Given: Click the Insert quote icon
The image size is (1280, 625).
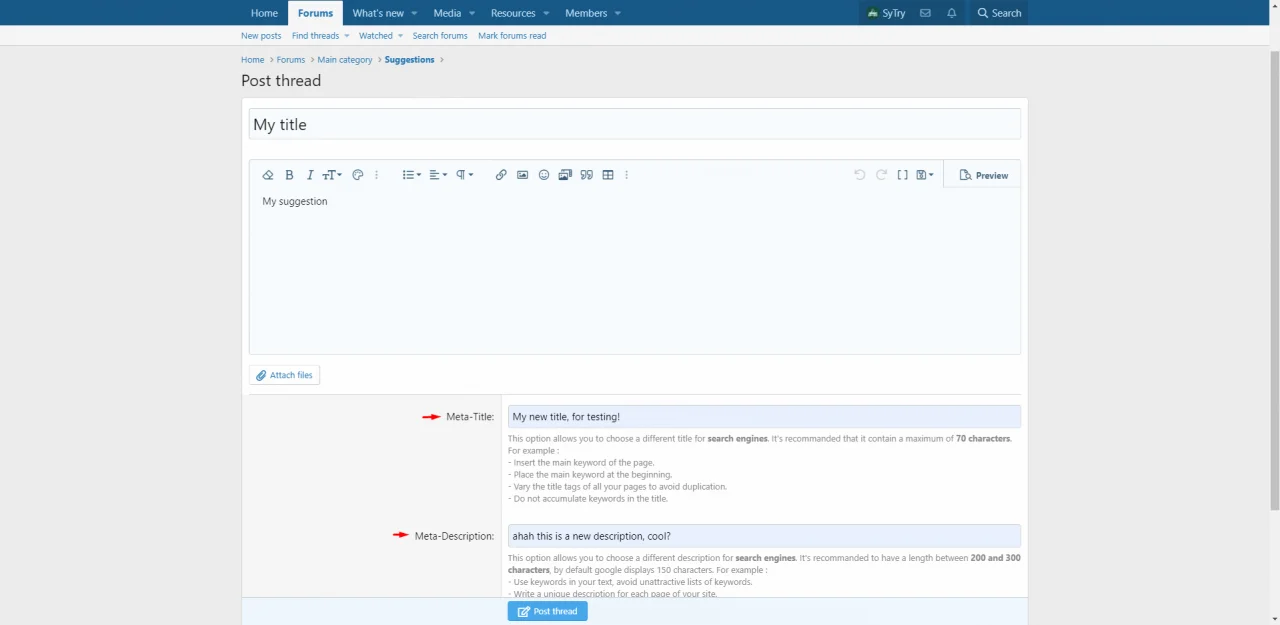Looking at the screenshot, I should (x=586, y=175).
